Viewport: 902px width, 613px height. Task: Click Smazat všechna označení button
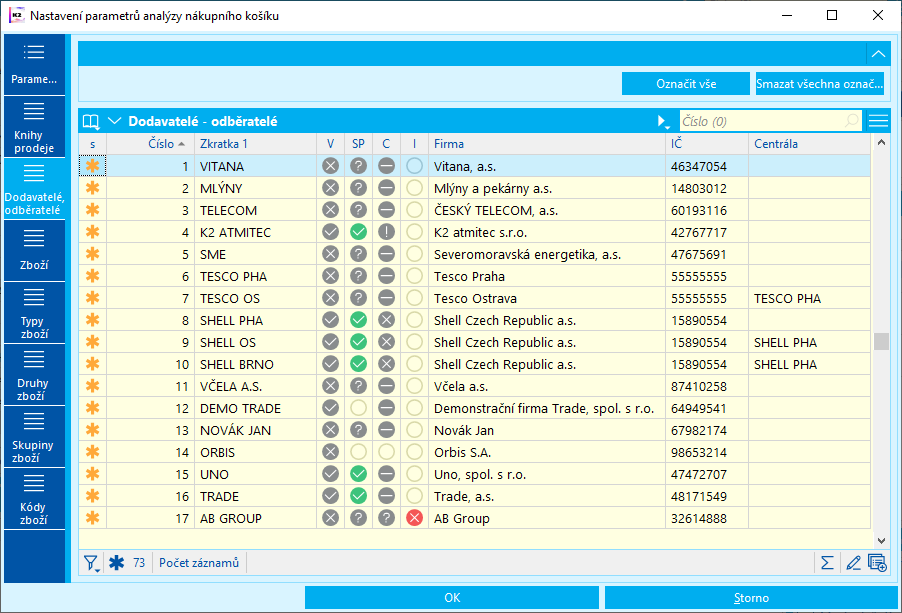click(819, 84)
